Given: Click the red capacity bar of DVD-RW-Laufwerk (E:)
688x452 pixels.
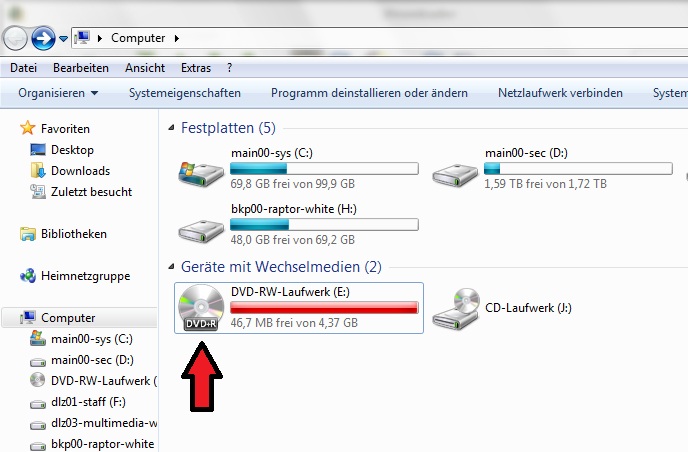Looking at the screenshot, I should [324, 307].
